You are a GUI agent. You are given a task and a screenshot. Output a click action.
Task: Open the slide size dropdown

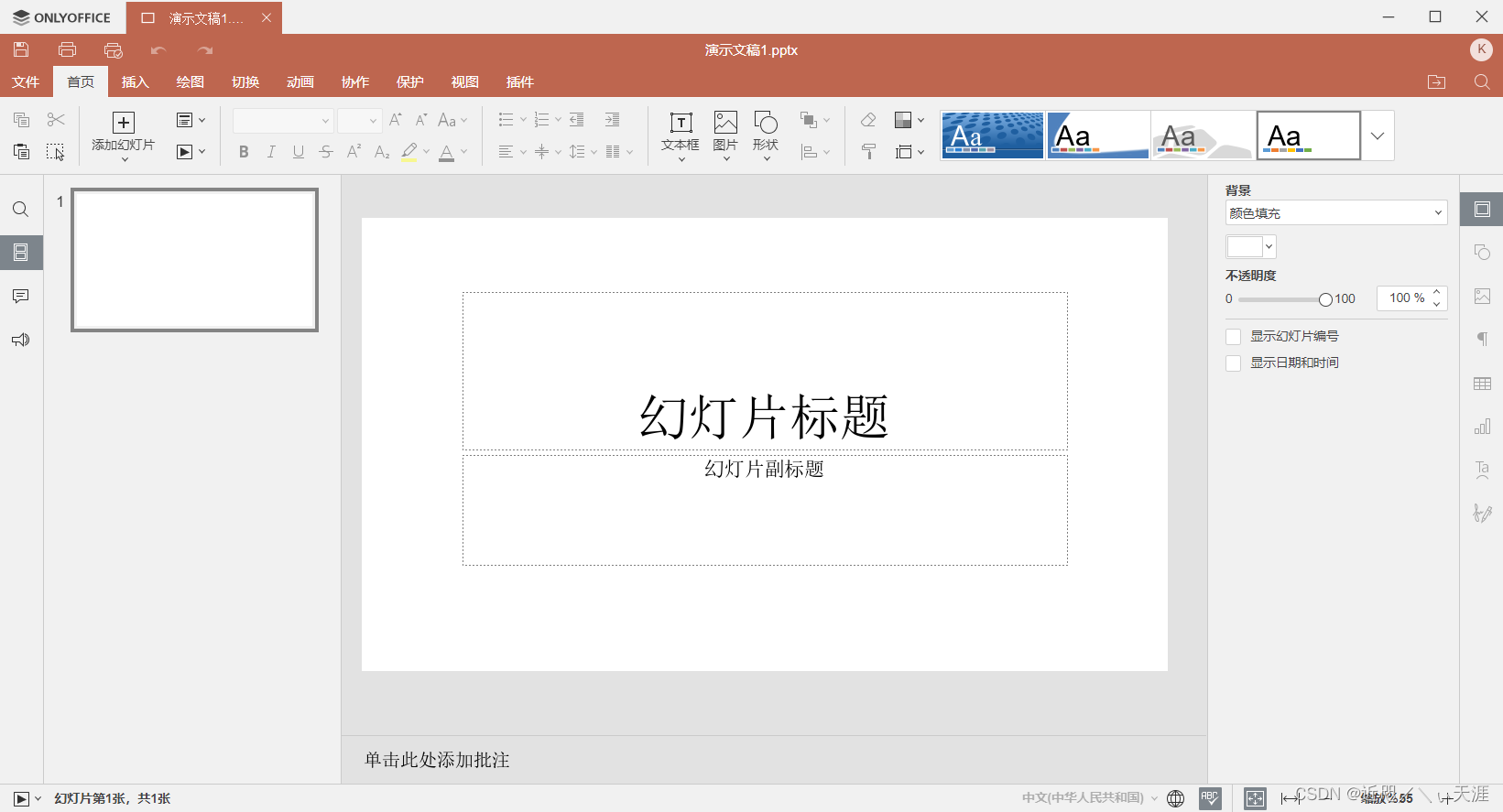point(909,152)
